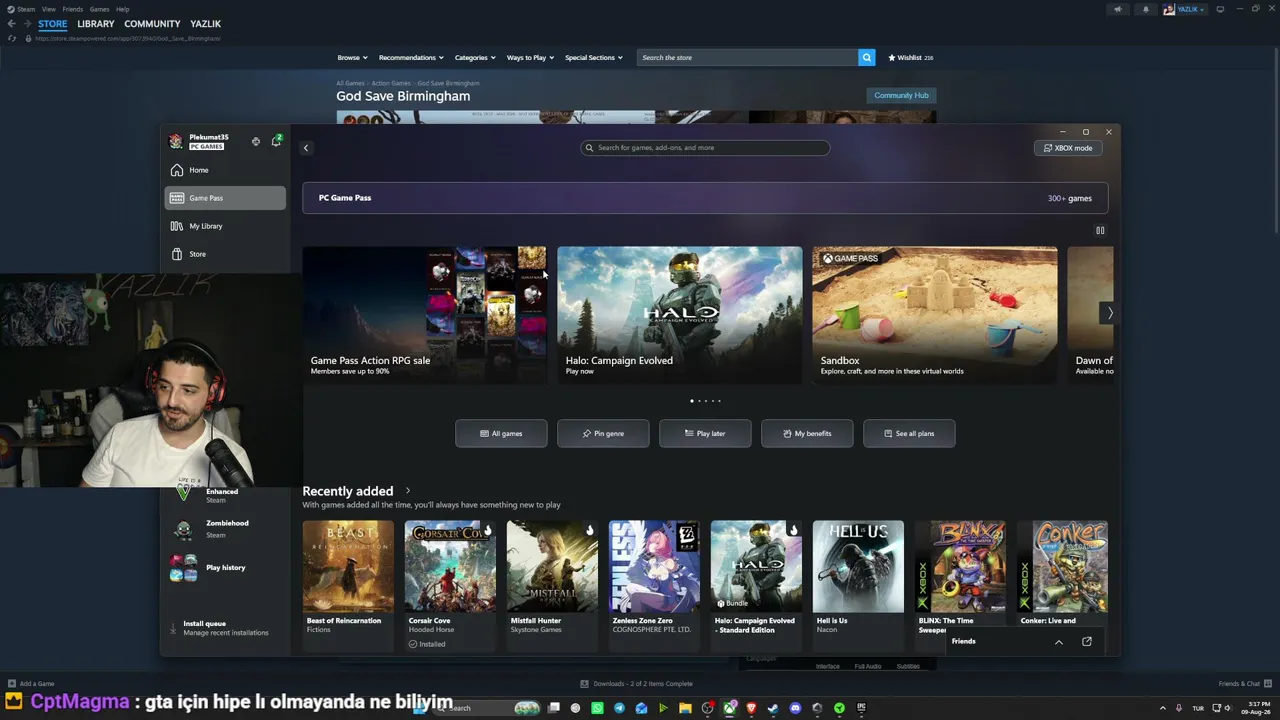
Task: Open the Special Sections dropdown
Action: [x=594, y=58]
